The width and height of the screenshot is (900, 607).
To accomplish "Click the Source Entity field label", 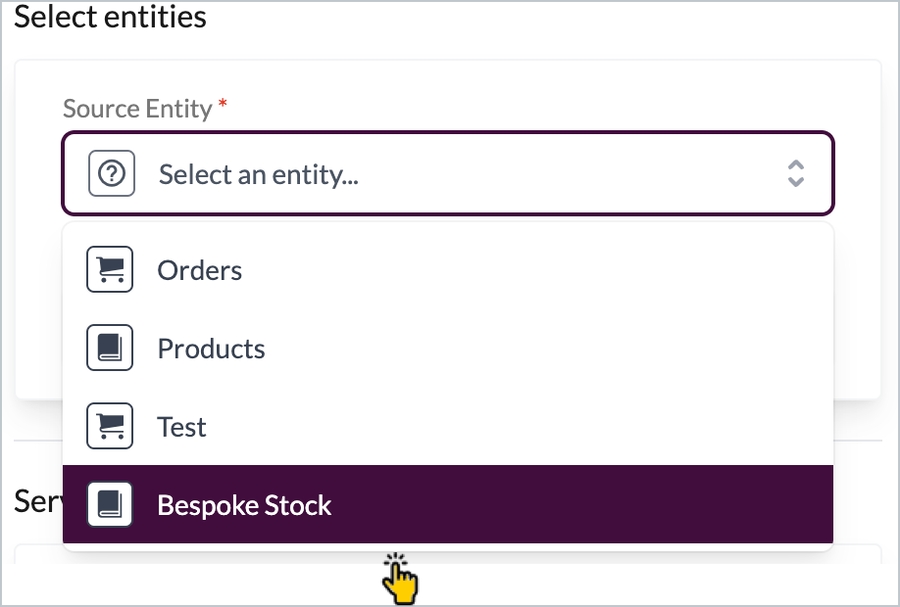I will pyautogui.click(x=137, y=109).
